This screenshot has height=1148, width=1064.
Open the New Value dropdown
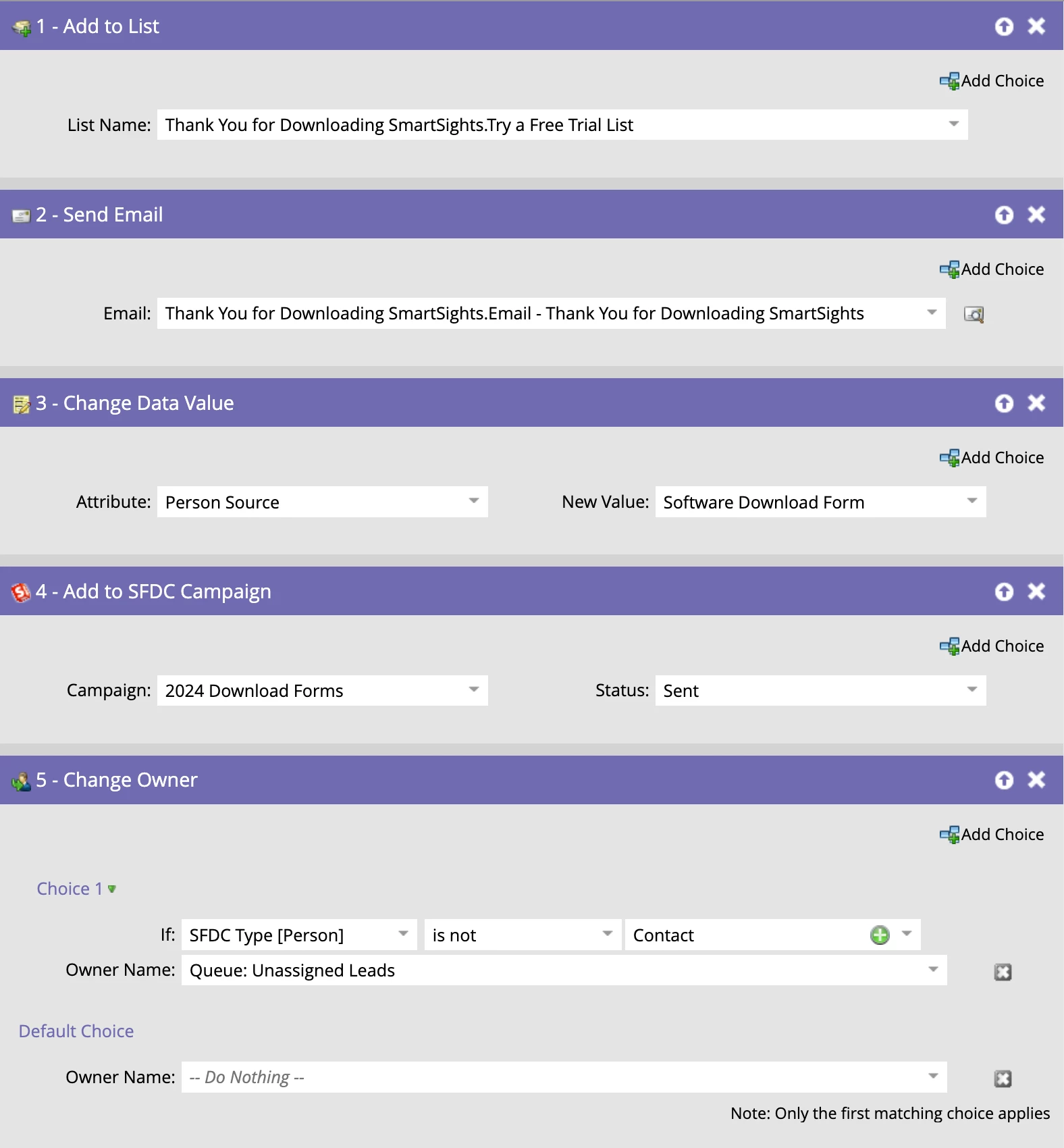tap(972, 501)
